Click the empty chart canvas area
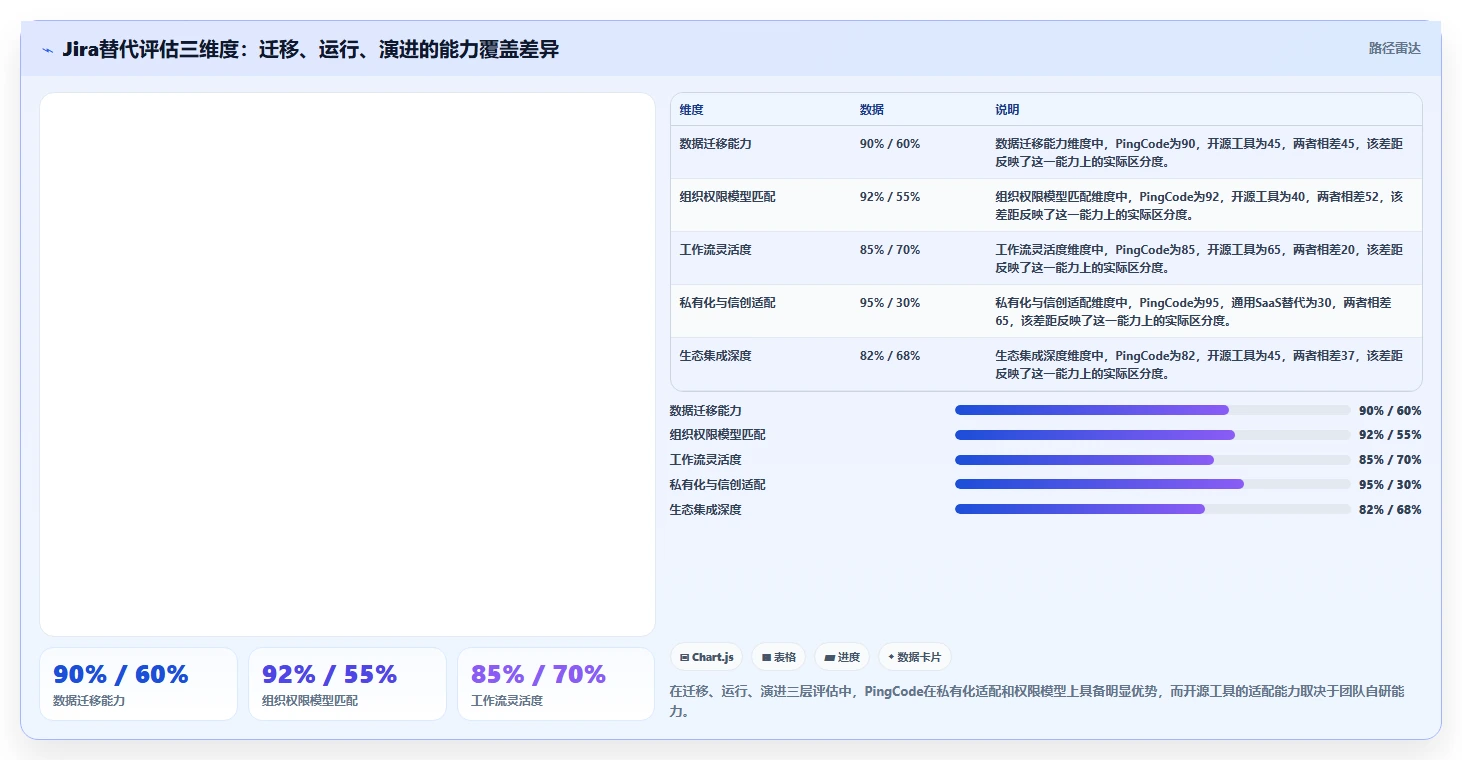Viewport: 1462px width, 760px height. pos(347,364)
